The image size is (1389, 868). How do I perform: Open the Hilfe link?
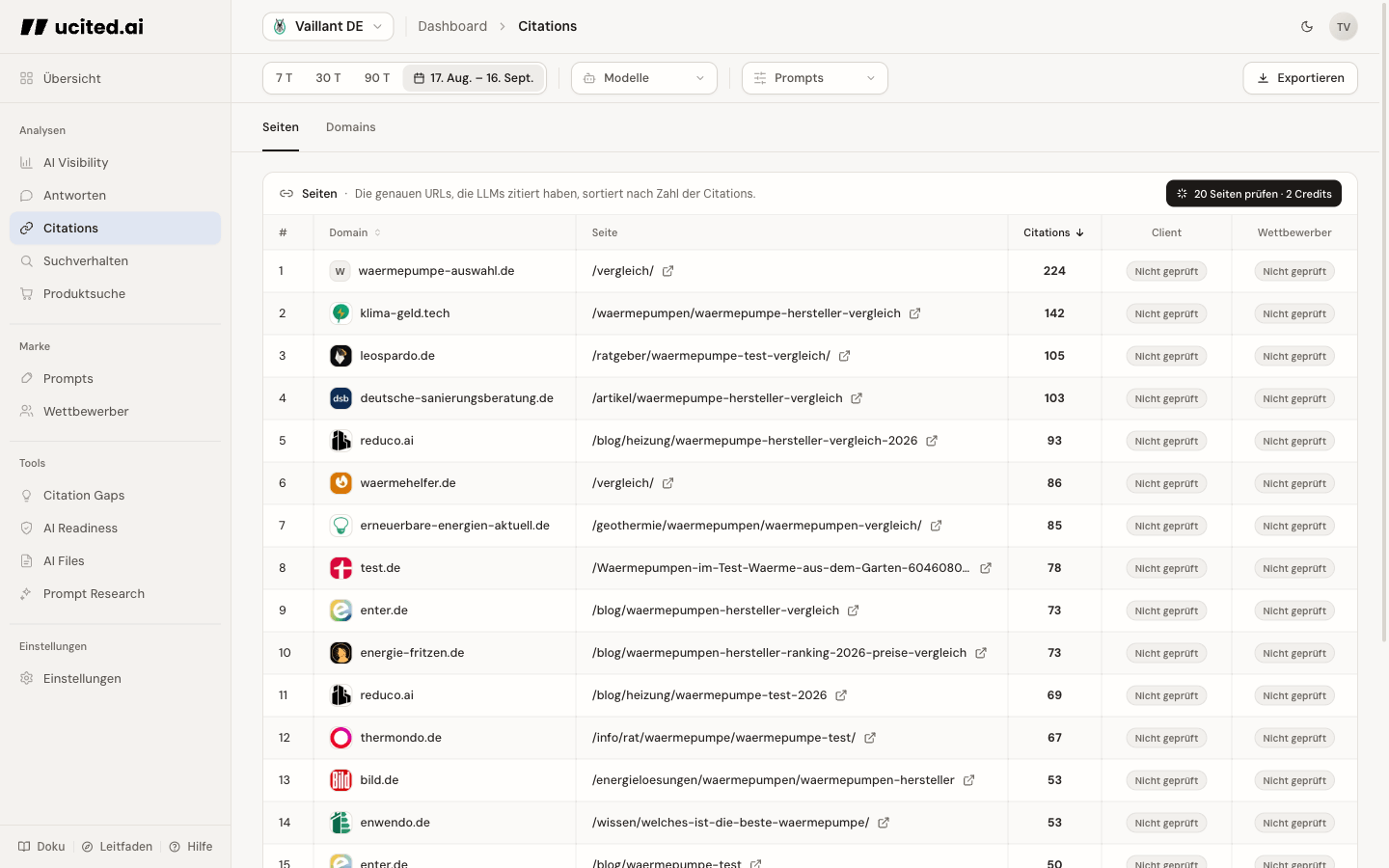(191, 847)
